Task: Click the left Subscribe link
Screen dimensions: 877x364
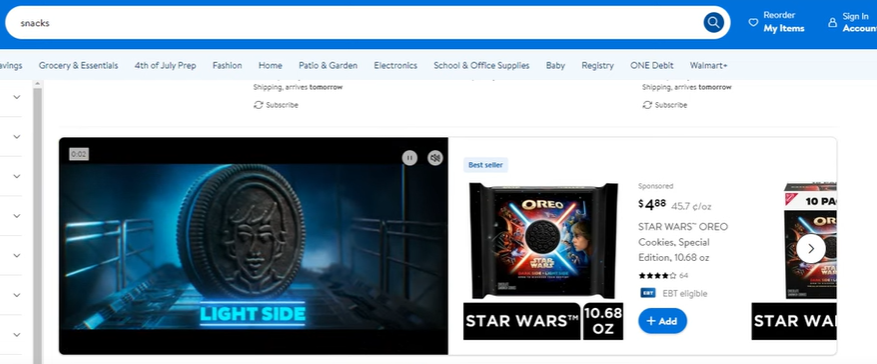Action: tap(282, 105)
